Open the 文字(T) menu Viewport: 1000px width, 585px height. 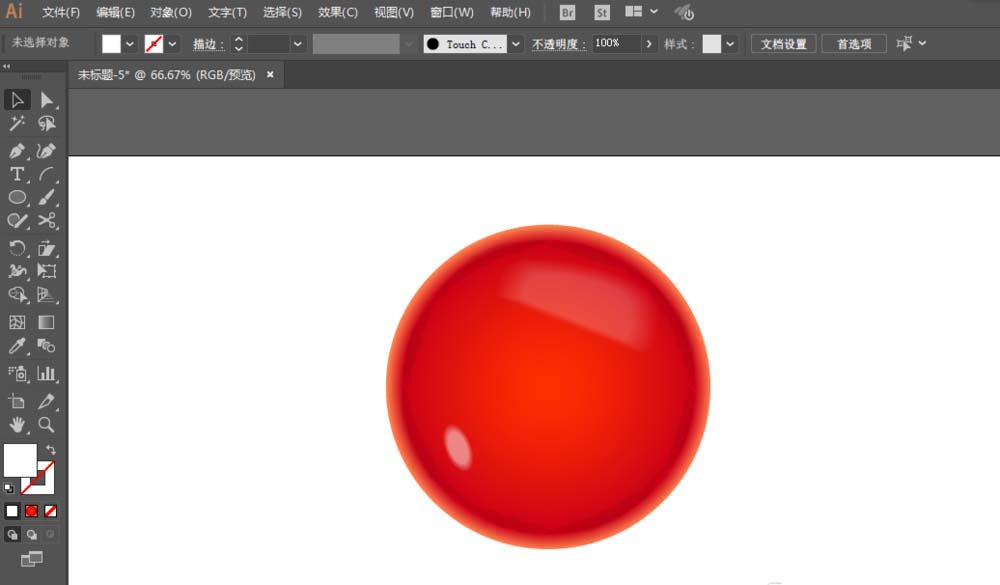pyautogui.click(x=227, y=12)
